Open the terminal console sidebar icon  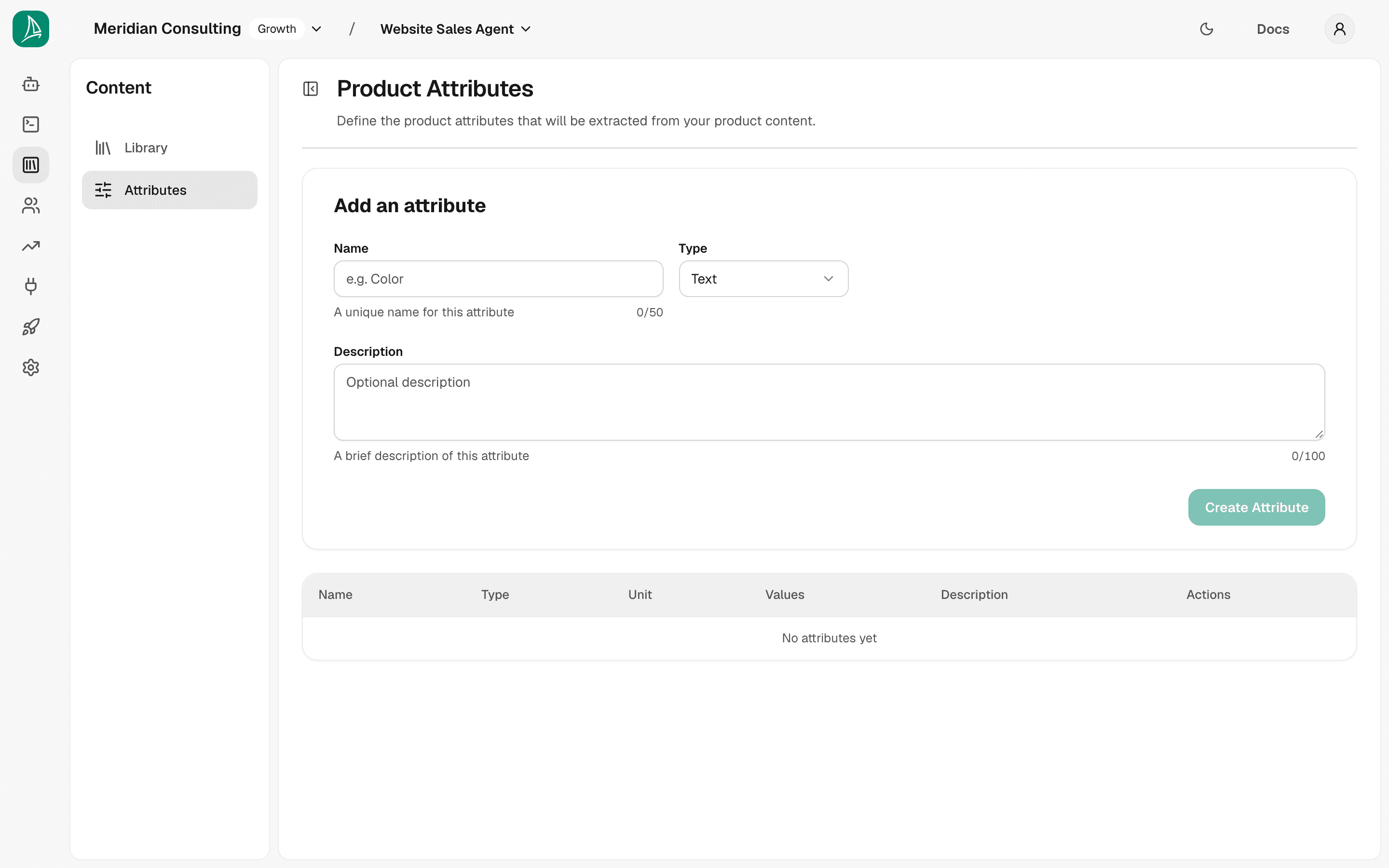tap(31, 124)
